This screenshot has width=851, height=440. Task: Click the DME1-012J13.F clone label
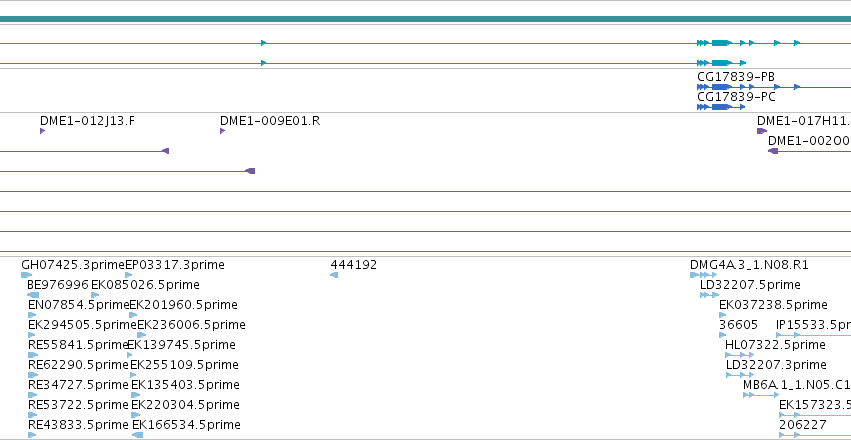tap(87, 120)
